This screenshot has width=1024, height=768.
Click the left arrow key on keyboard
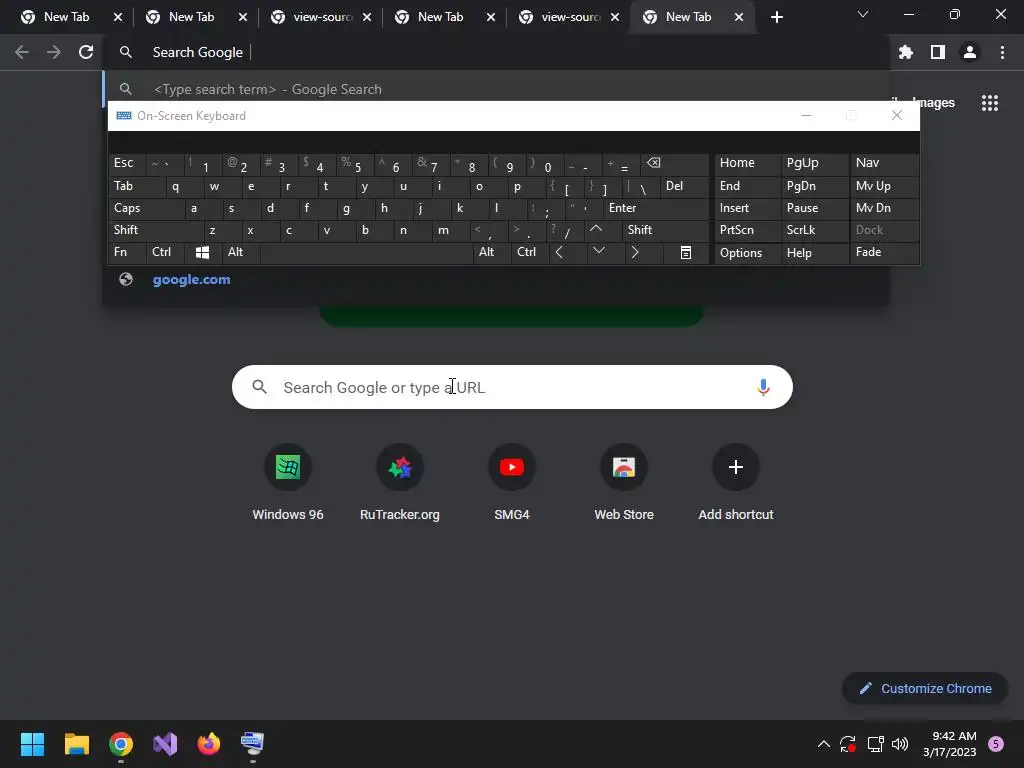pyautogui.click(x=559, y=252)
